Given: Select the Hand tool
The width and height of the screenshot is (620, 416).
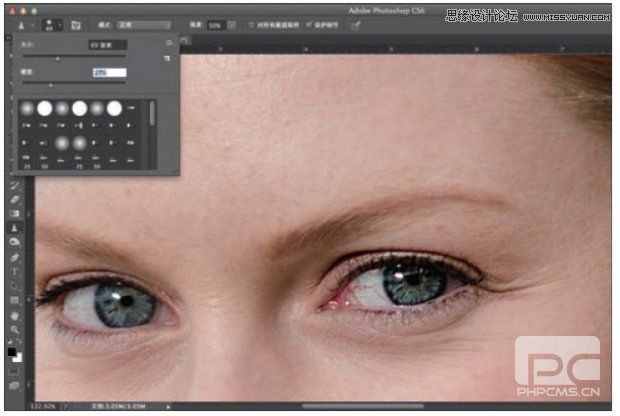Looking at the screenshot, I should 15,316.
